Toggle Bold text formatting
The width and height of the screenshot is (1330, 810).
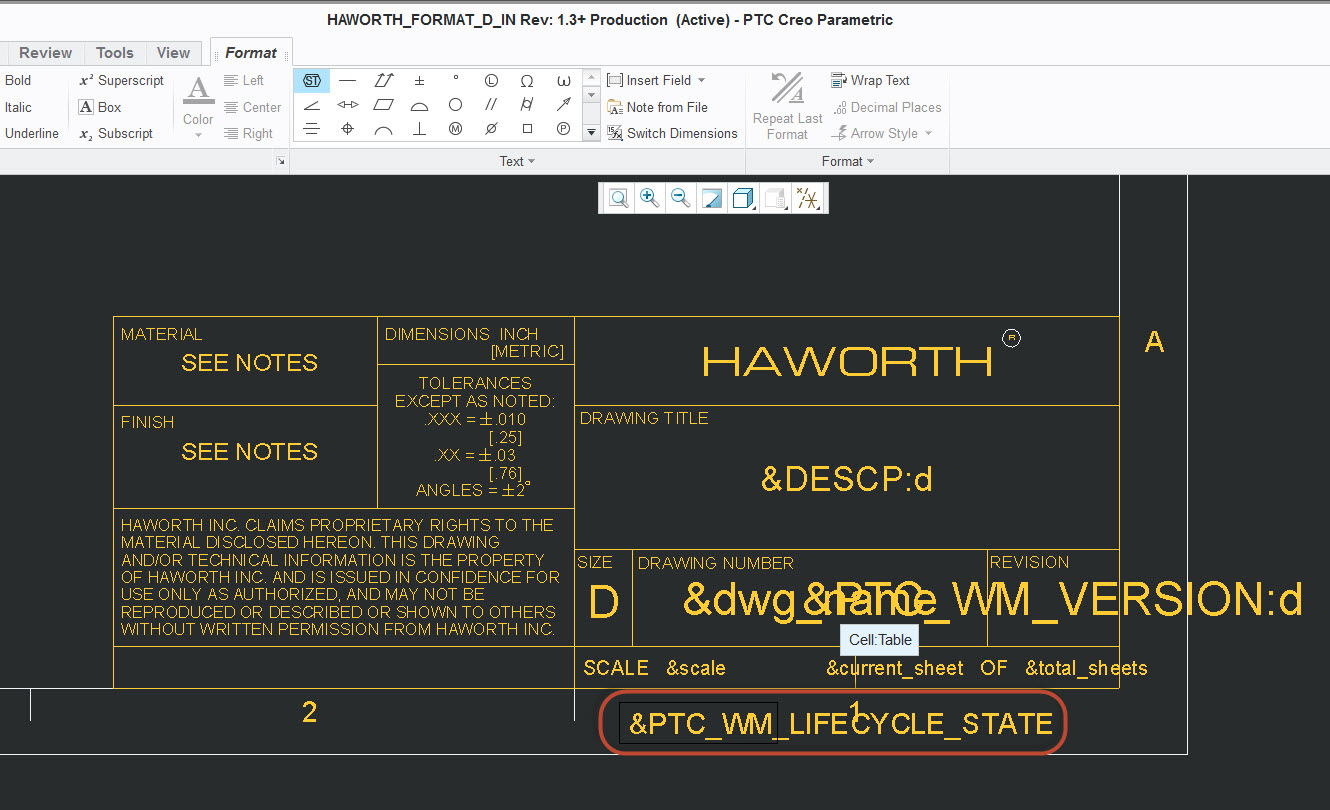(18, 81)
